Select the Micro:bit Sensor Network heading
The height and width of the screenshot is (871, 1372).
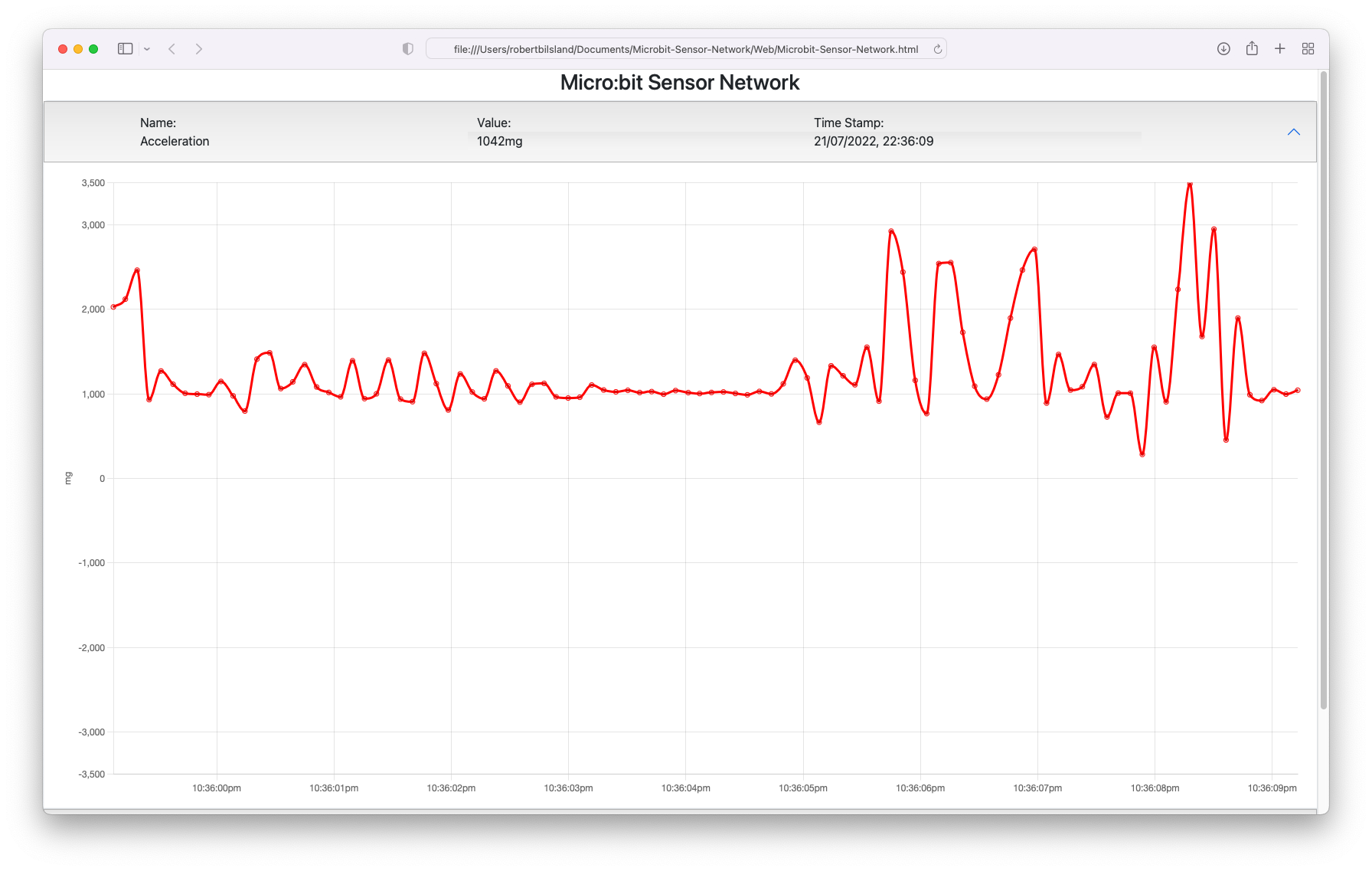[x=680, y=83]
